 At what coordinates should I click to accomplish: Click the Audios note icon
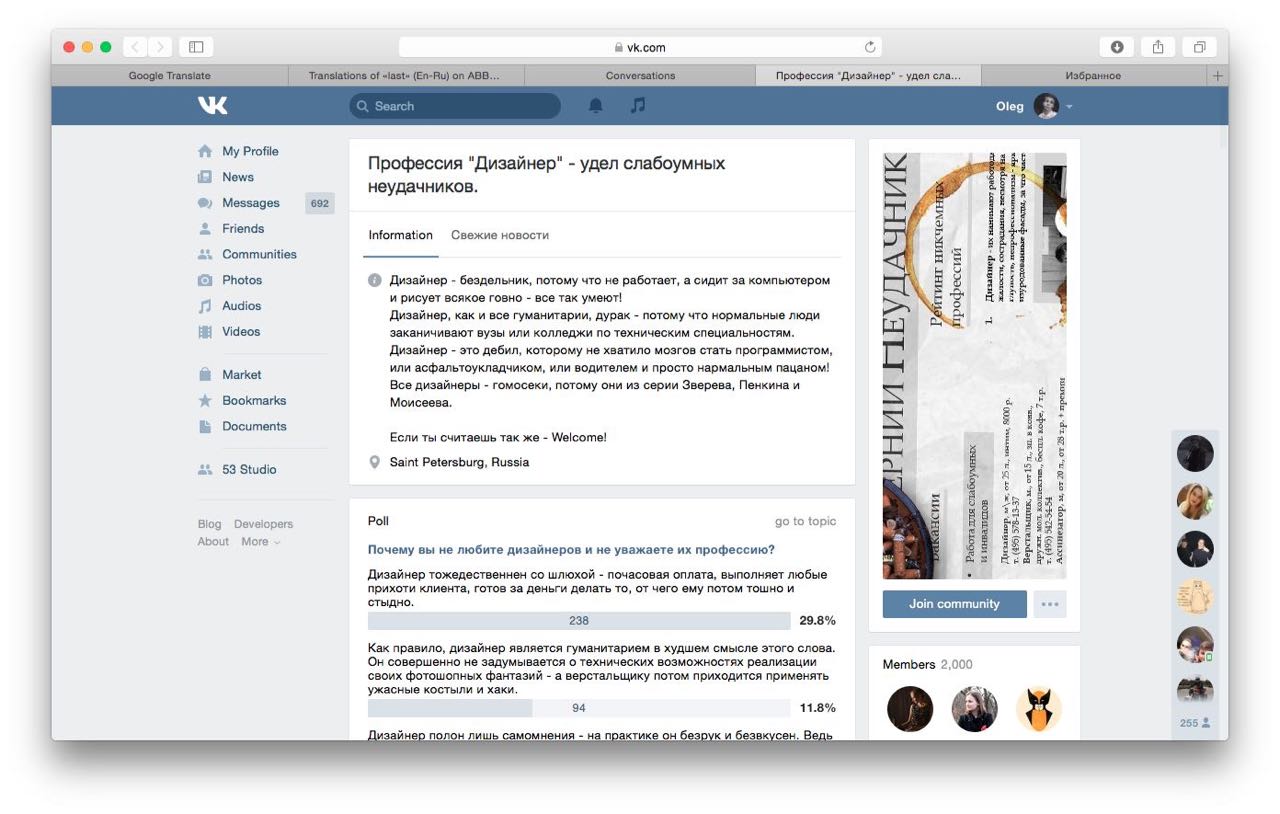(x=205, y=306)
